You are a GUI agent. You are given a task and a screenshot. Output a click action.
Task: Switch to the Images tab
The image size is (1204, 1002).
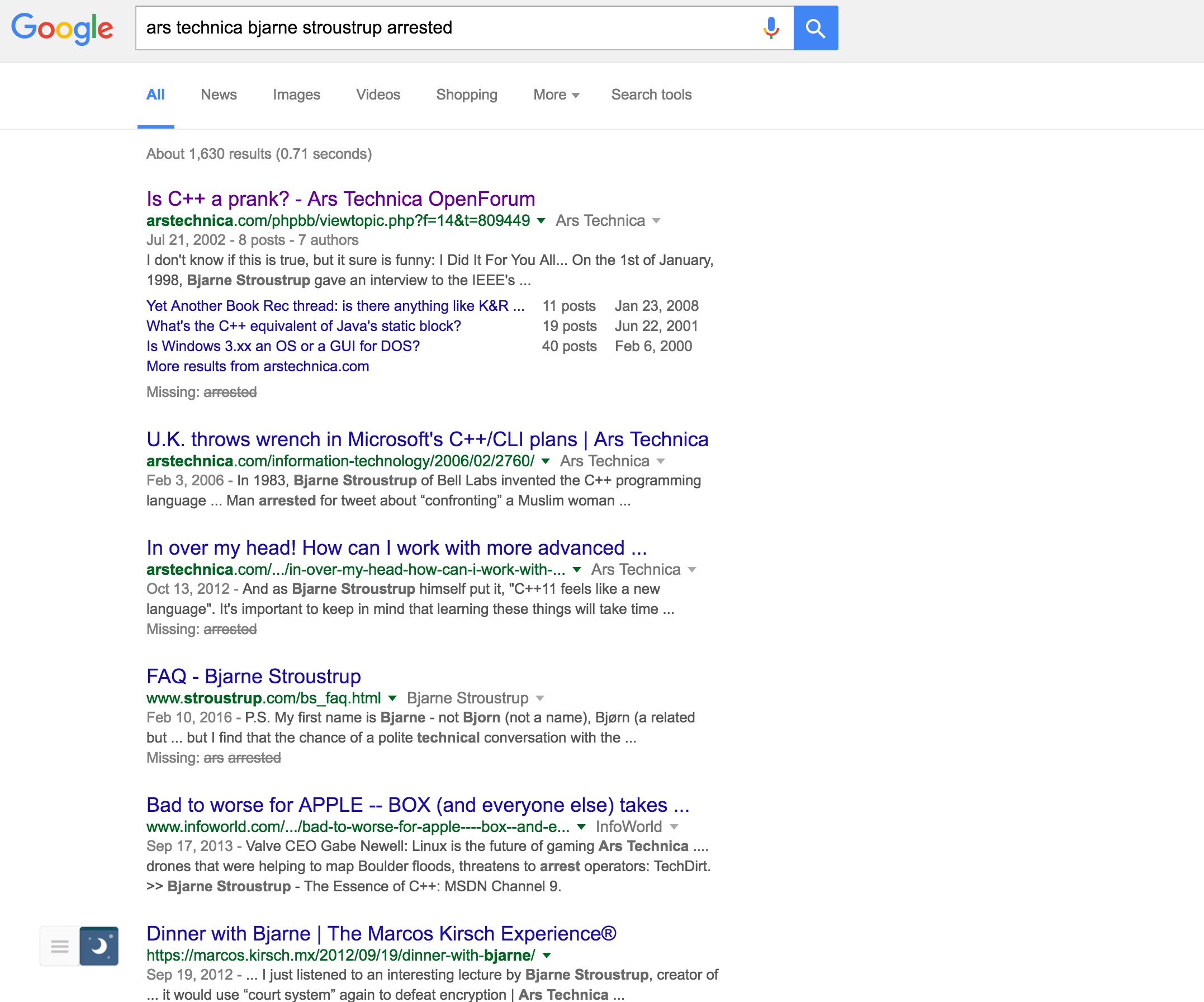coord(296,94)
